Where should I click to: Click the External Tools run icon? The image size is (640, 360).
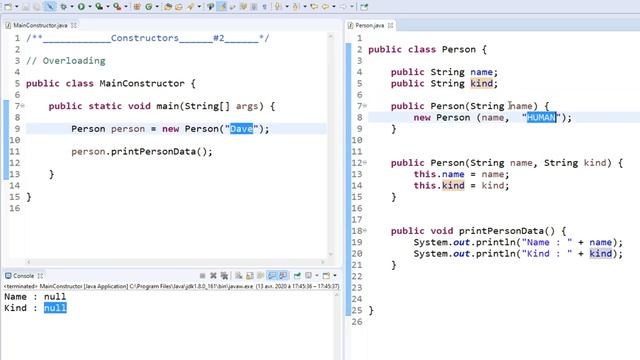(x=117, y=7)
